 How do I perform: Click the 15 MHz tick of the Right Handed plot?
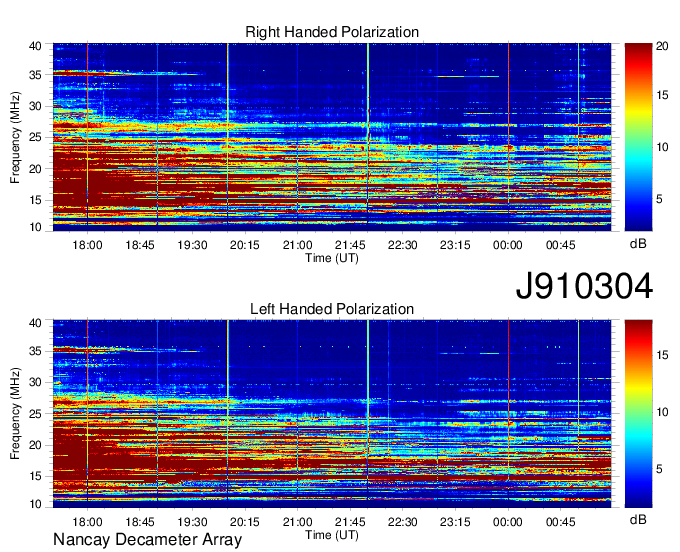pyautogui.click(x=36, y=200)
